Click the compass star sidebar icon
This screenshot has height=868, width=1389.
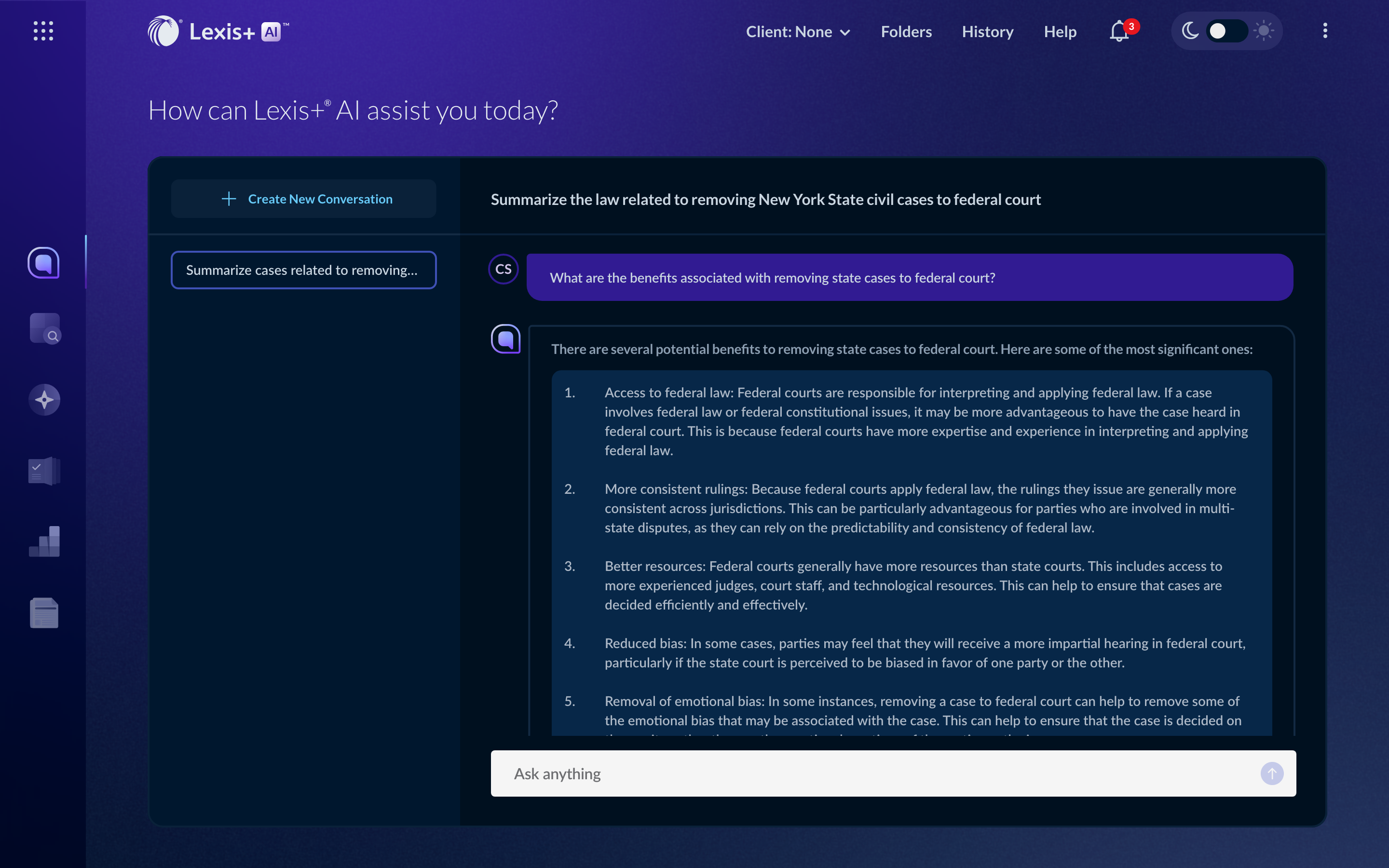(44, 400)
